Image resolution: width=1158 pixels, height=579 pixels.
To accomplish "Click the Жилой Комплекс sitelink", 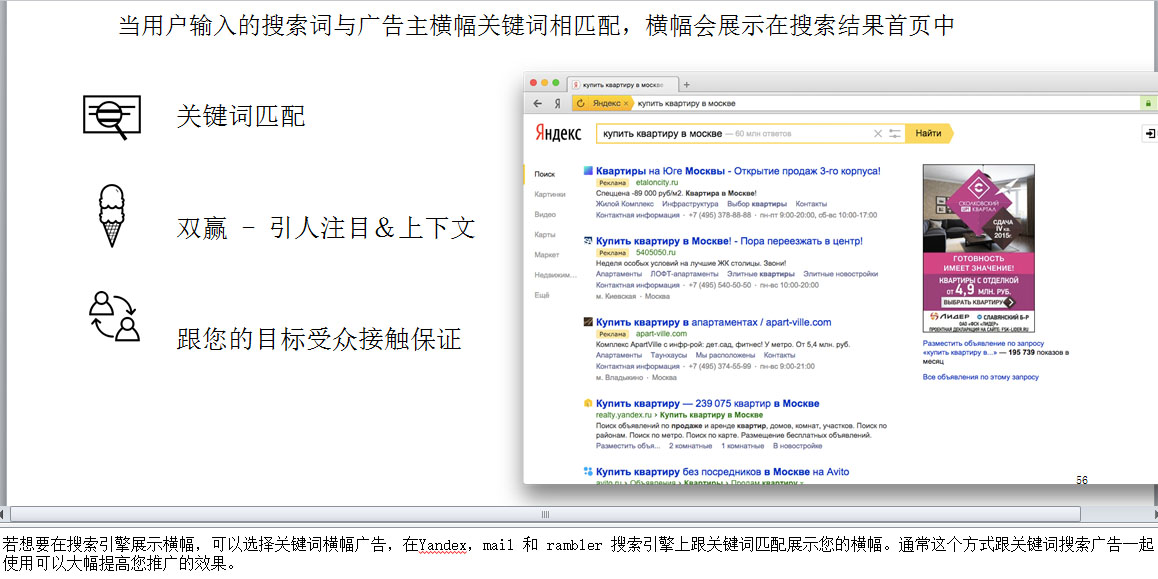I will coord(625,204).
